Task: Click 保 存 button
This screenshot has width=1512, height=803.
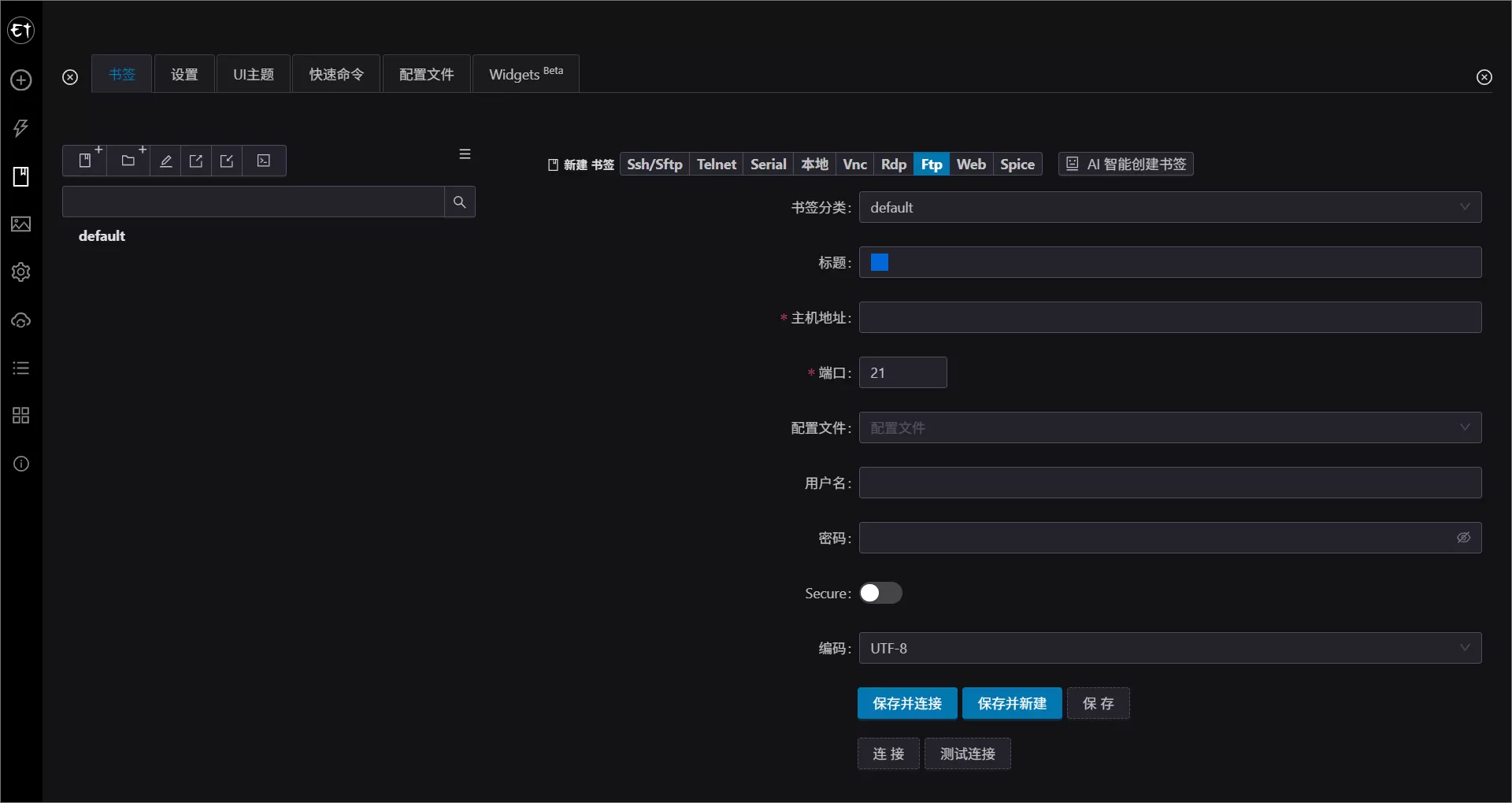Action: click(x=1099, y=703)
